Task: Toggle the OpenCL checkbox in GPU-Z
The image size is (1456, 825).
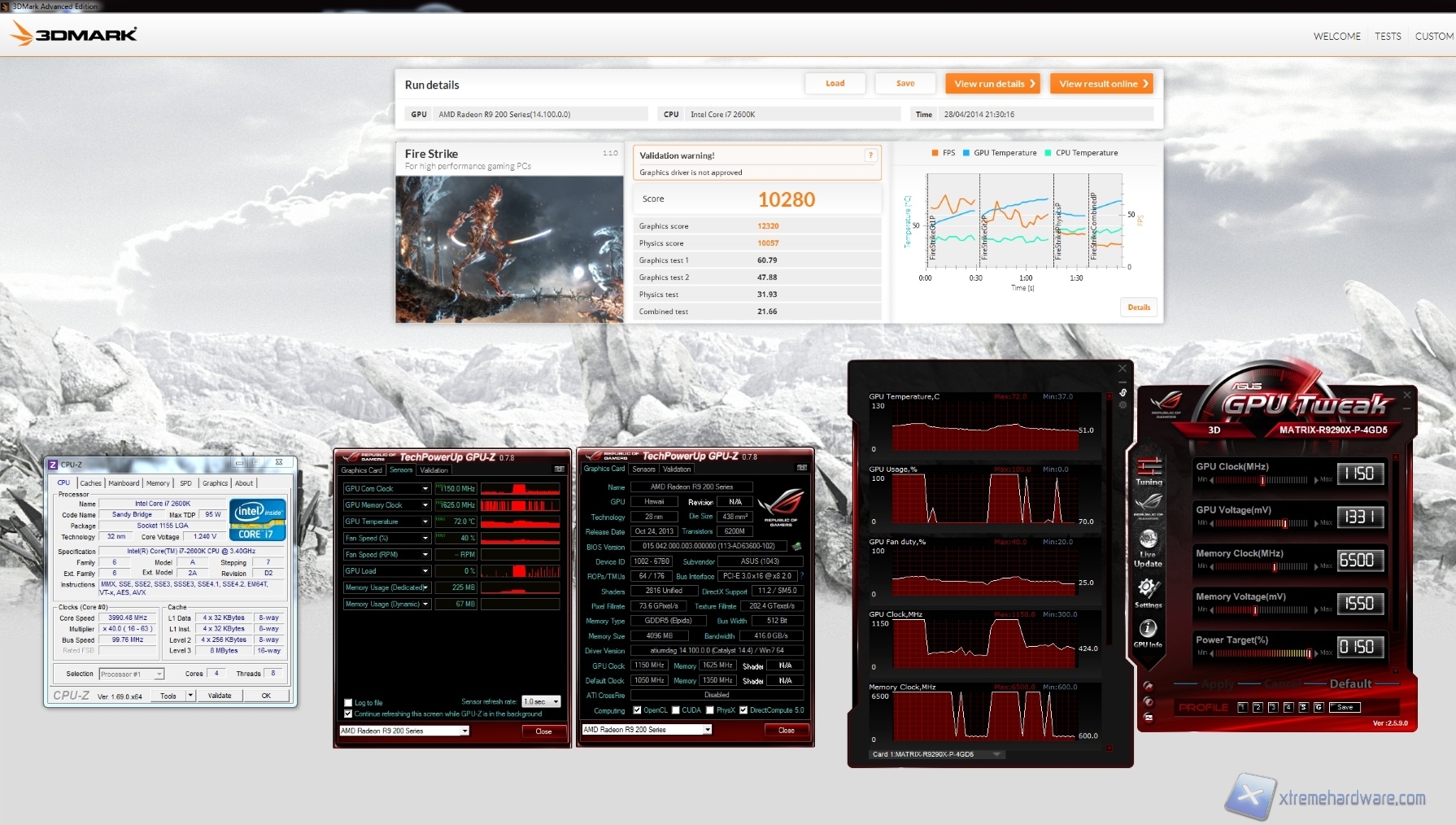Action: tap(638, 710)
